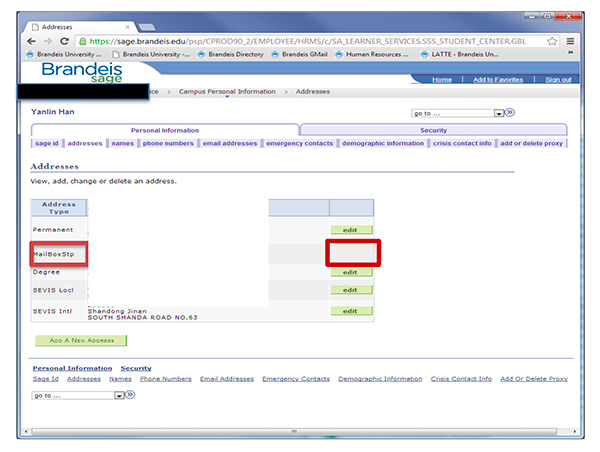Click footer Add Or Delete Proxy link
The height and width of the screenshot is (452, 600).
534,379
